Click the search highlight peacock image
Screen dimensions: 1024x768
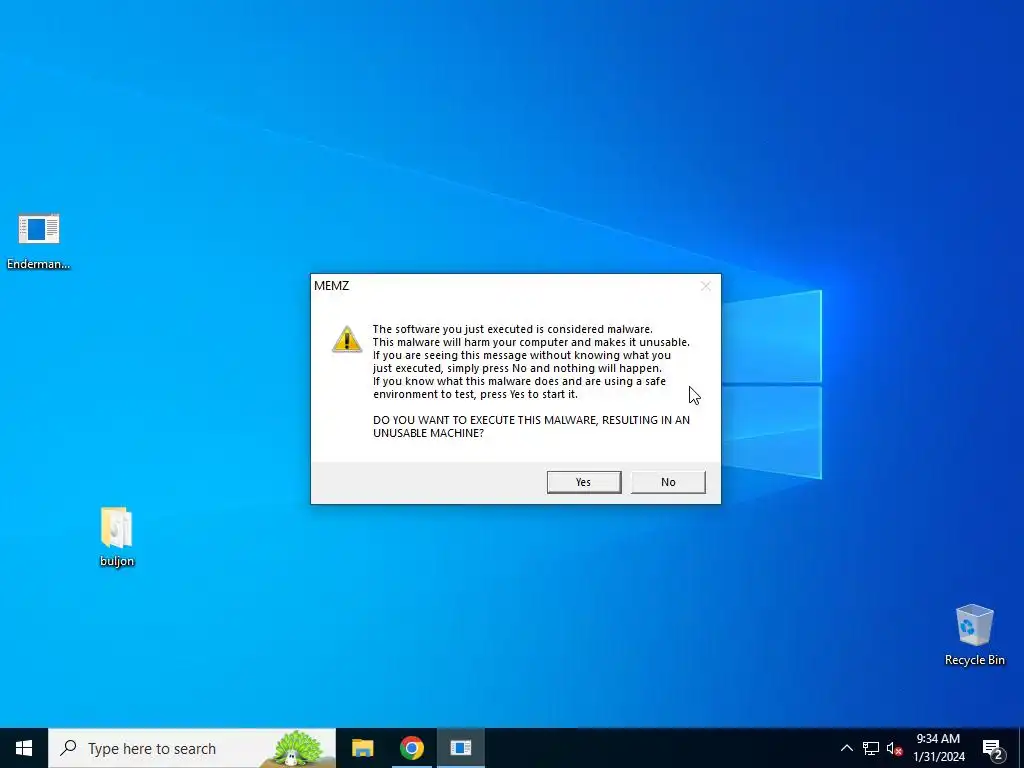[297, 748]
